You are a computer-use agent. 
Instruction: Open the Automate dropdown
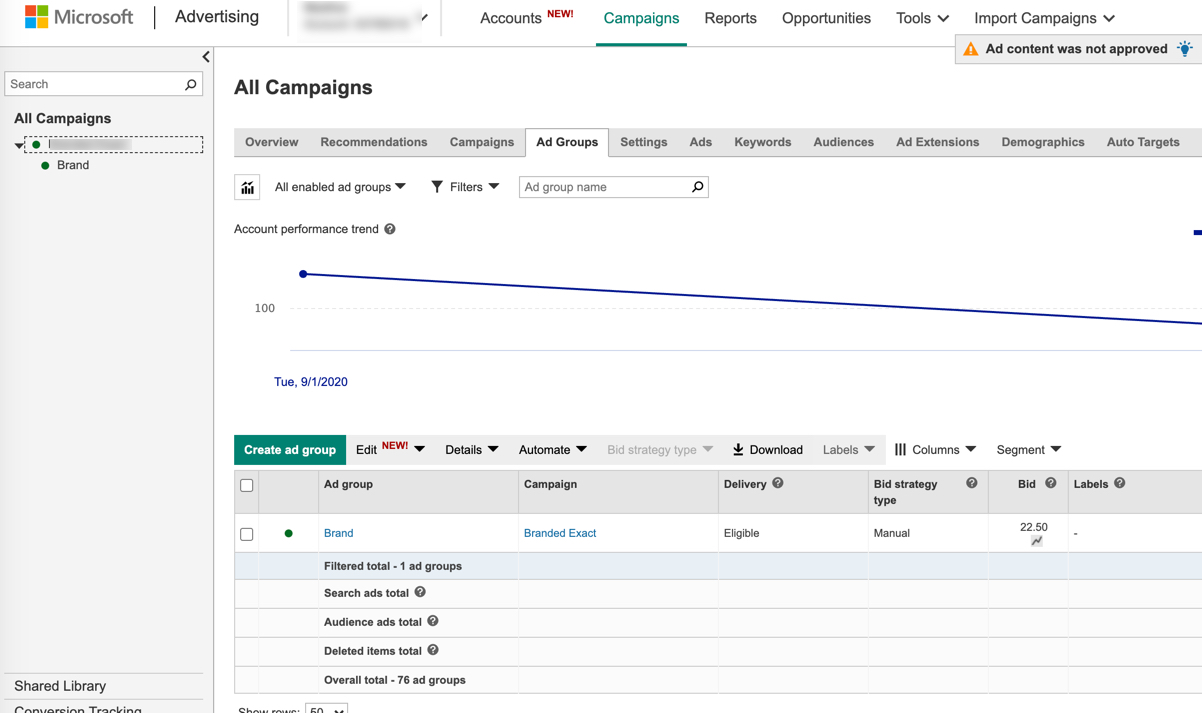552,450
